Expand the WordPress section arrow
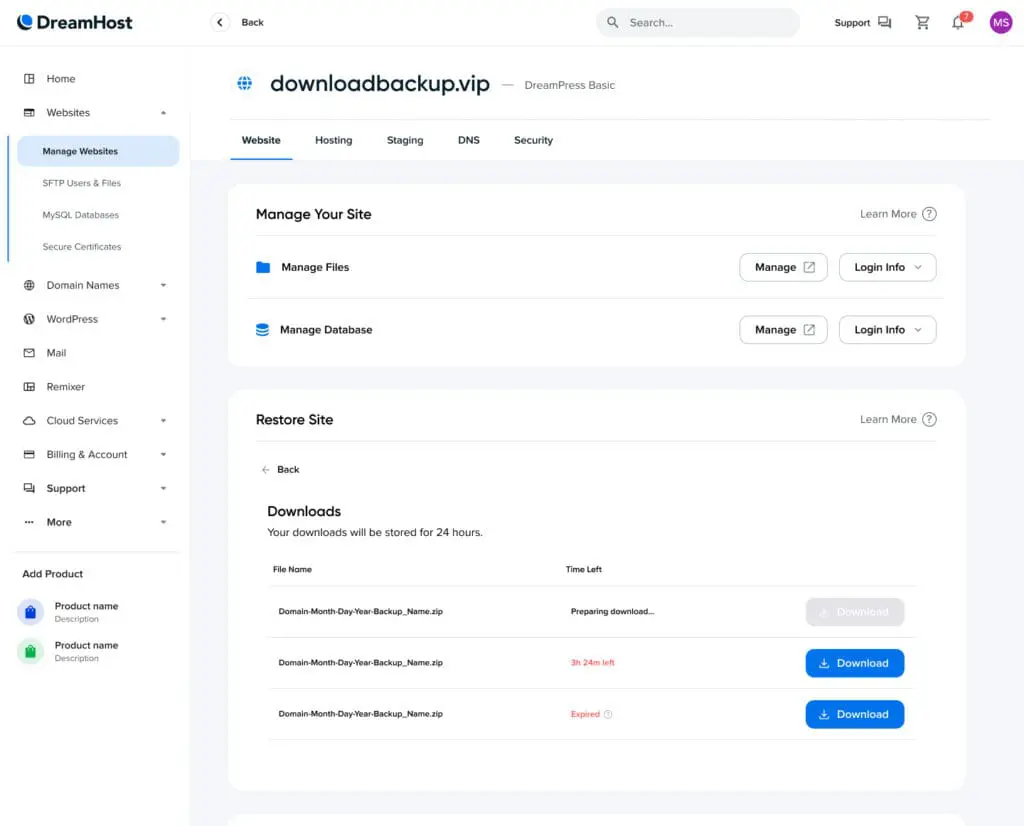This screenshot has width=1024, height=826. [x=163, y=319]
